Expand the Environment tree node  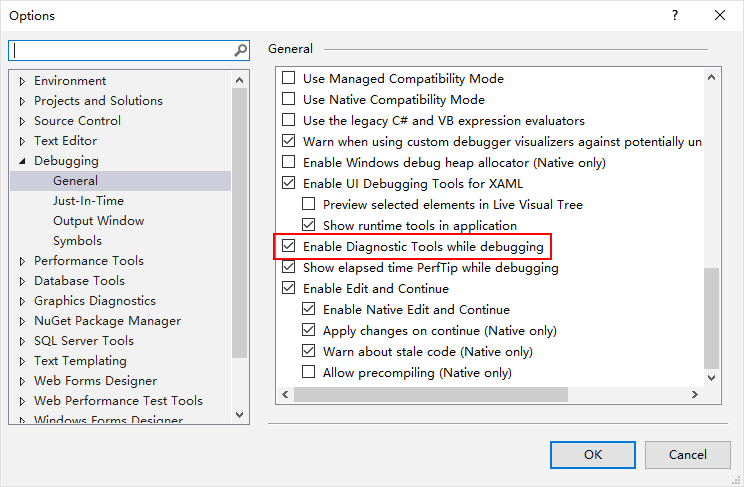point(22,81)
